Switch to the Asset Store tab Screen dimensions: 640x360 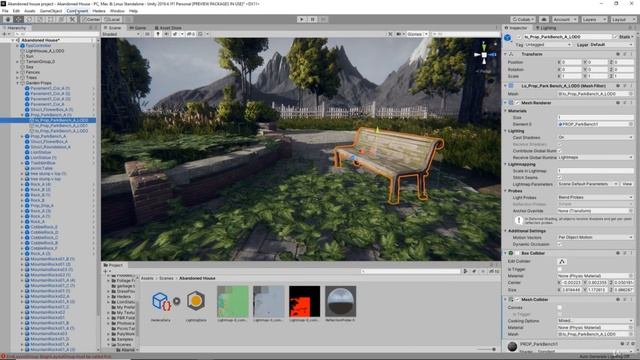pos(168,28)
